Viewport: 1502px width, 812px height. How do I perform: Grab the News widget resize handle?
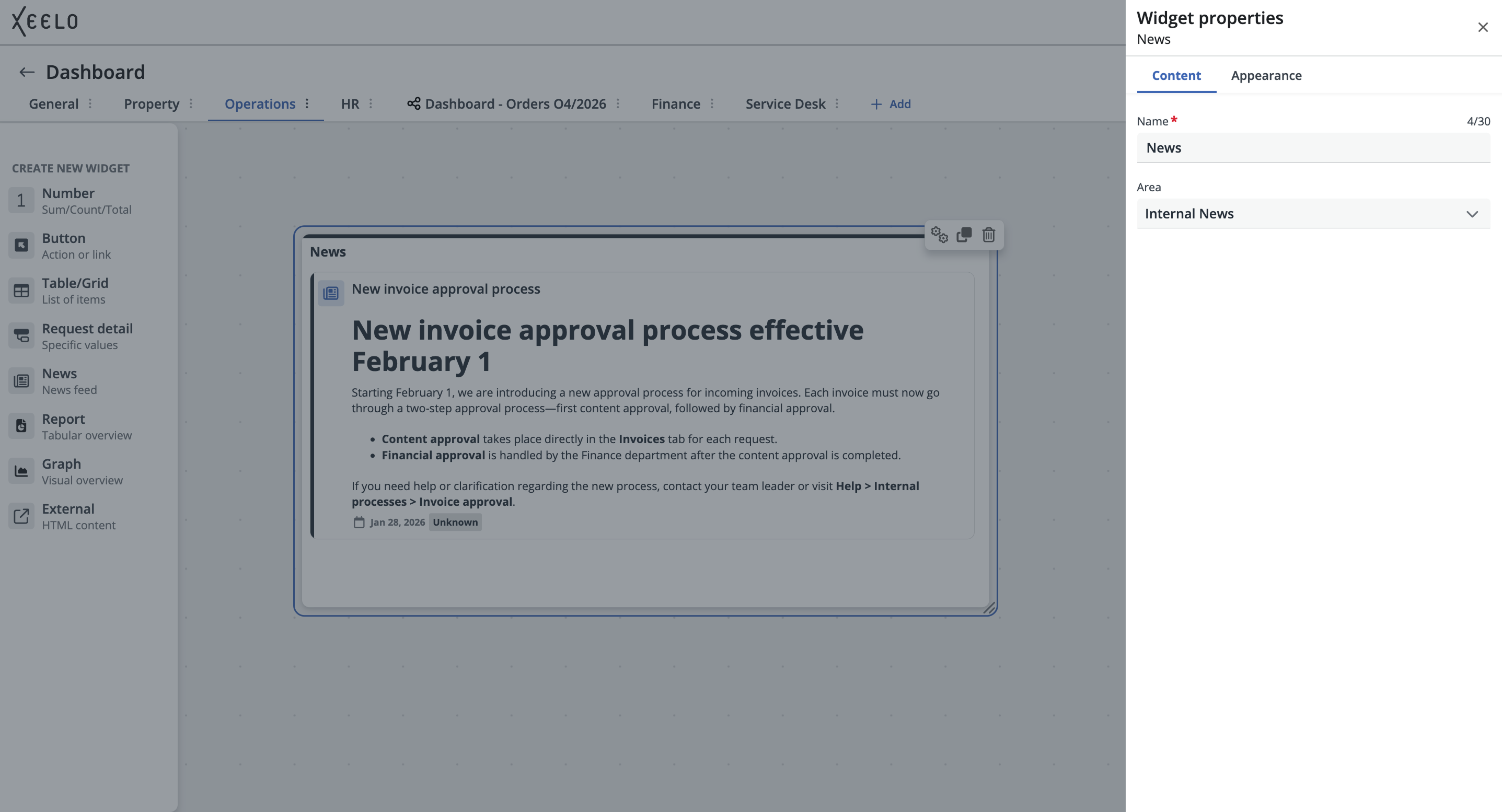pyautogui.click(x=989, y=608)
